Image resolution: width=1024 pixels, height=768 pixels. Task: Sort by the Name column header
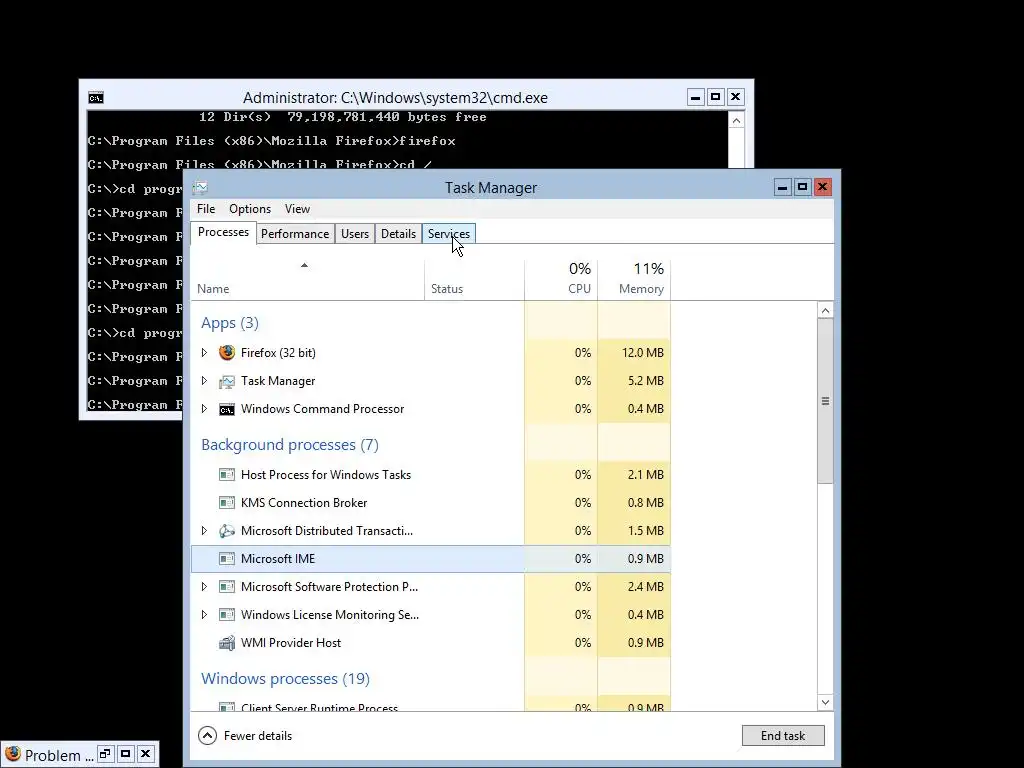[308, 281]
